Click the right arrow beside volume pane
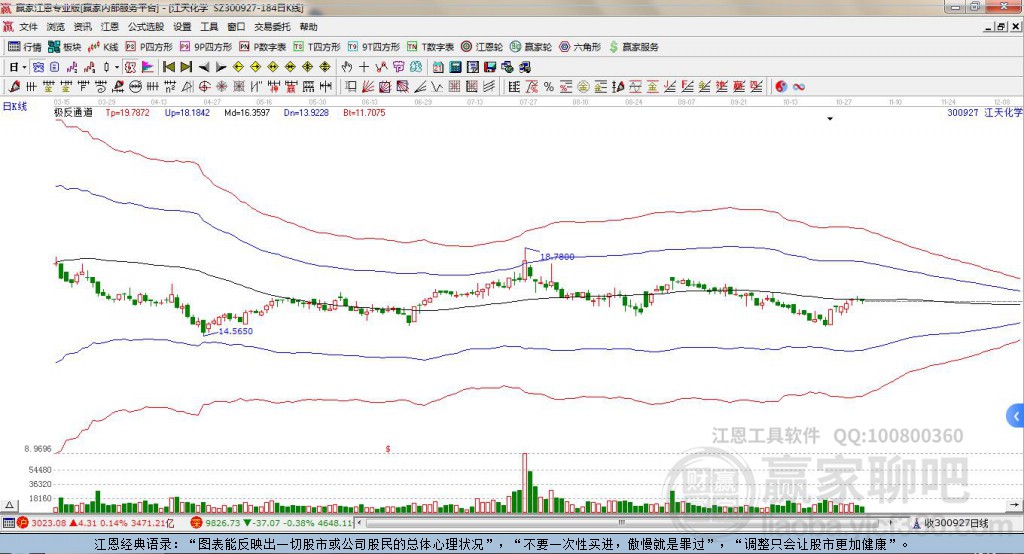 tap(1014, 505)
